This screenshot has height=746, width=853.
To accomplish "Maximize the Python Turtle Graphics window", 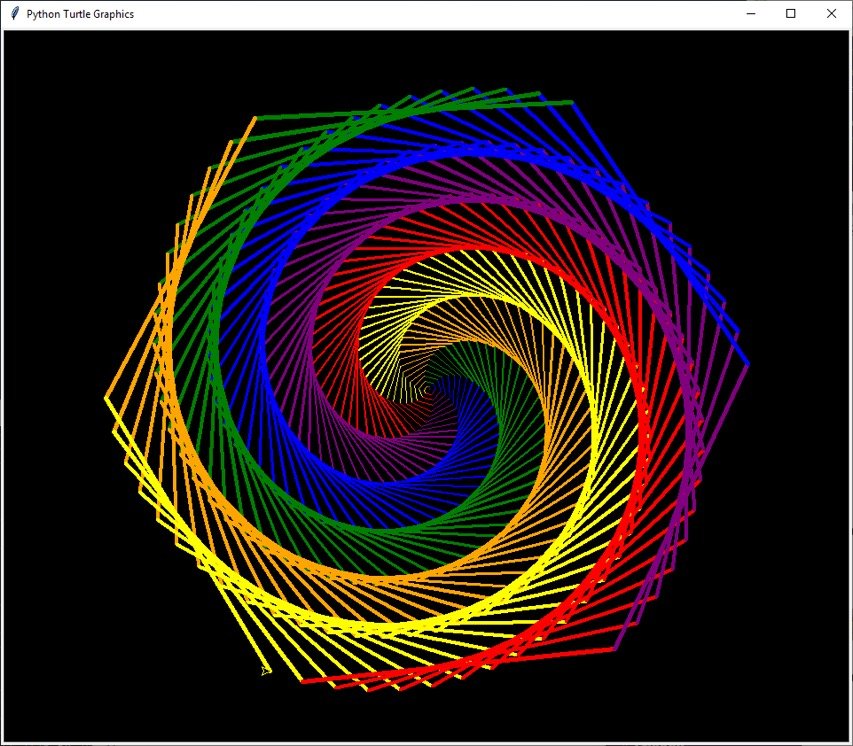I will (x=791, y=14).
